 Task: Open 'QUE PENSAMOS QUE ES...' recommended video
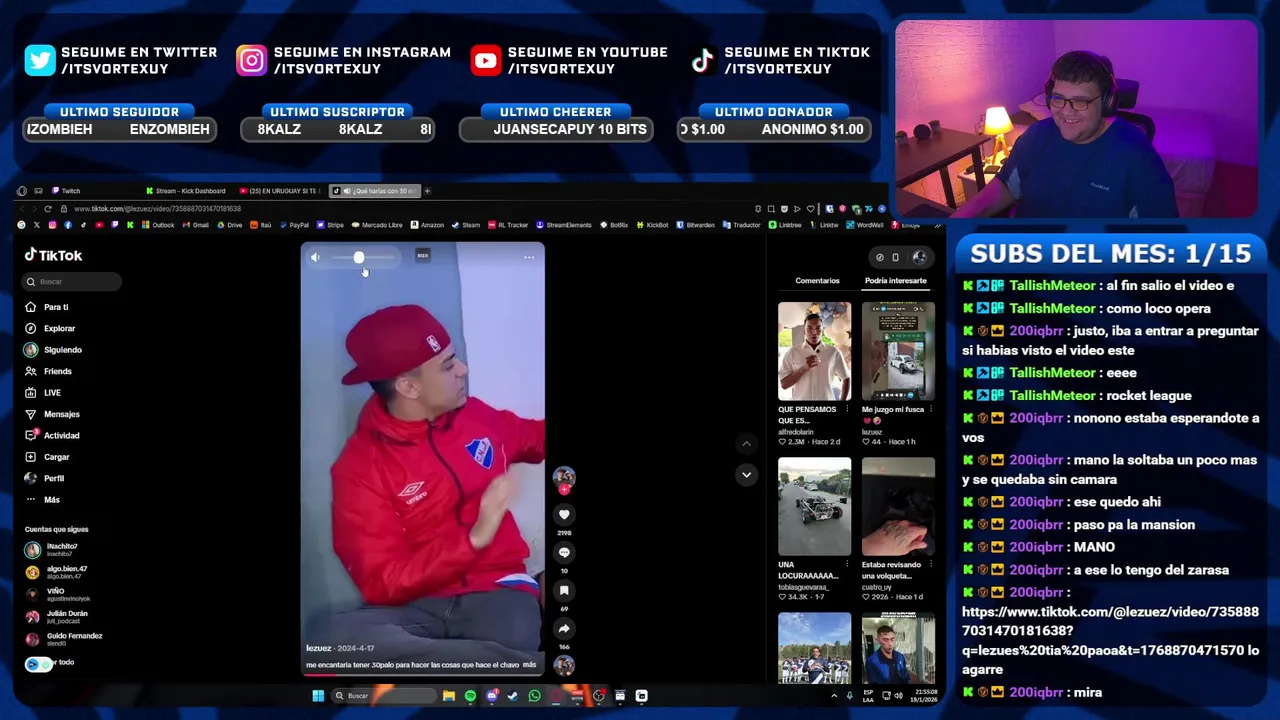814,351
